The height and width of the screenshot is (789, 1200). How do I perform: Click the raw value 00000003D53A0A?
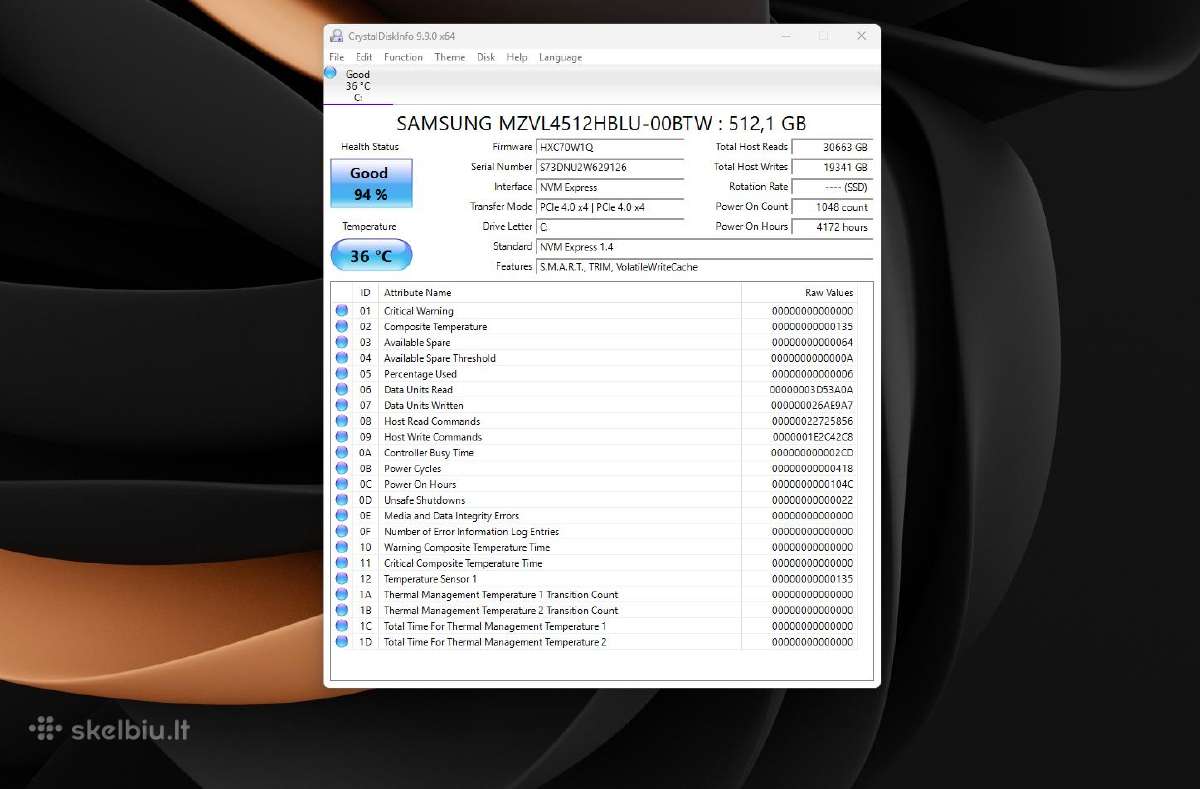tap(812, 390)
